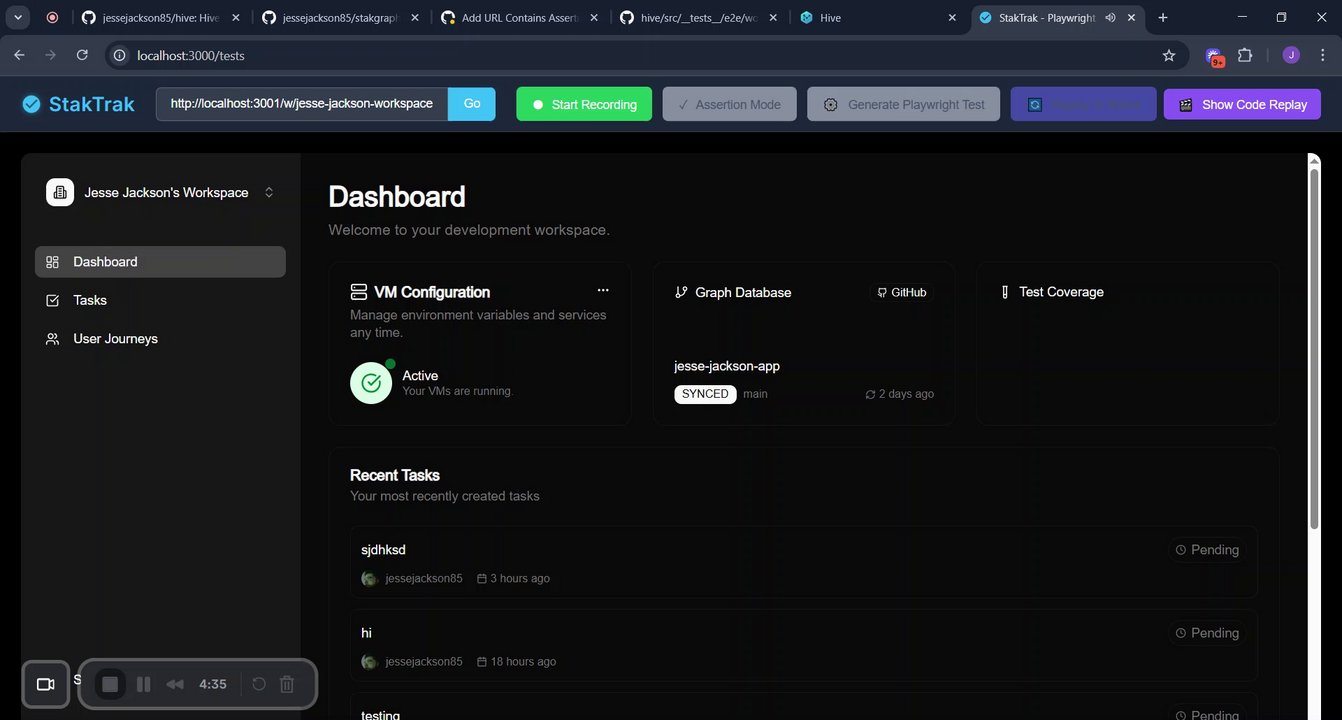Go back in the browser
1342x720 pixels.
coord(19,55)
